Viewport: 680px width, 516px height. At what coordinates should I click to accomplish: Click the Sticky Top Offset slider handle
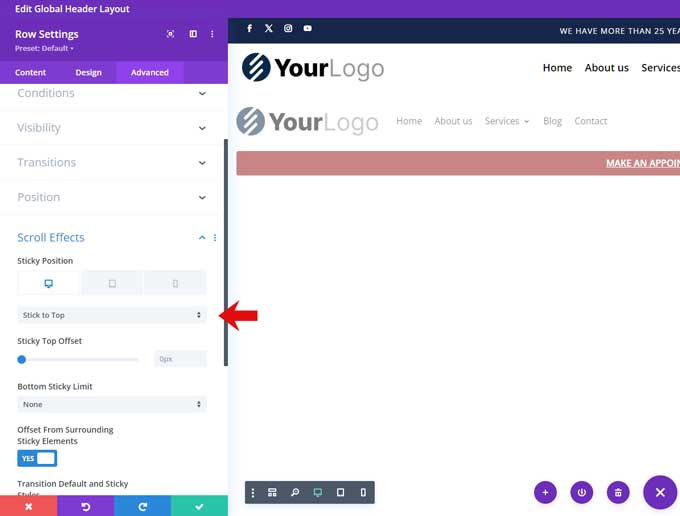tap(22, 359)
